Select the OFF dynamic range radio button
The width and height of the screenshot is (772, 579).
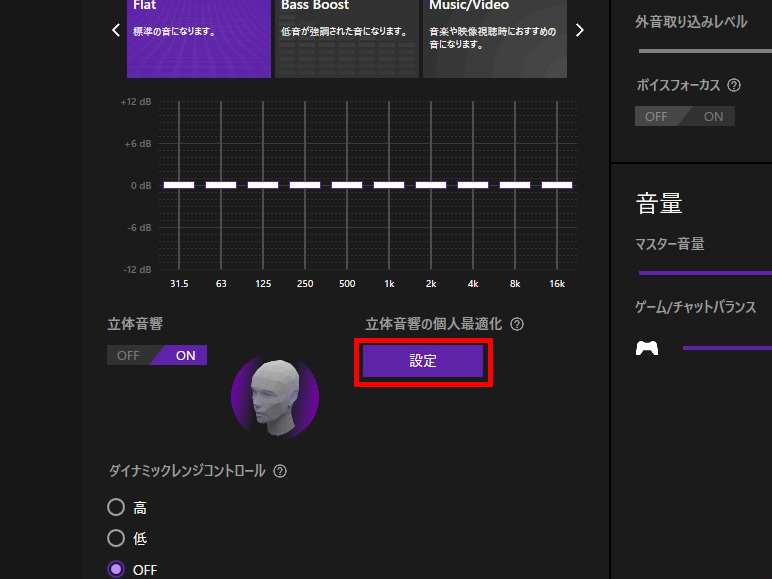pos(117,570)
